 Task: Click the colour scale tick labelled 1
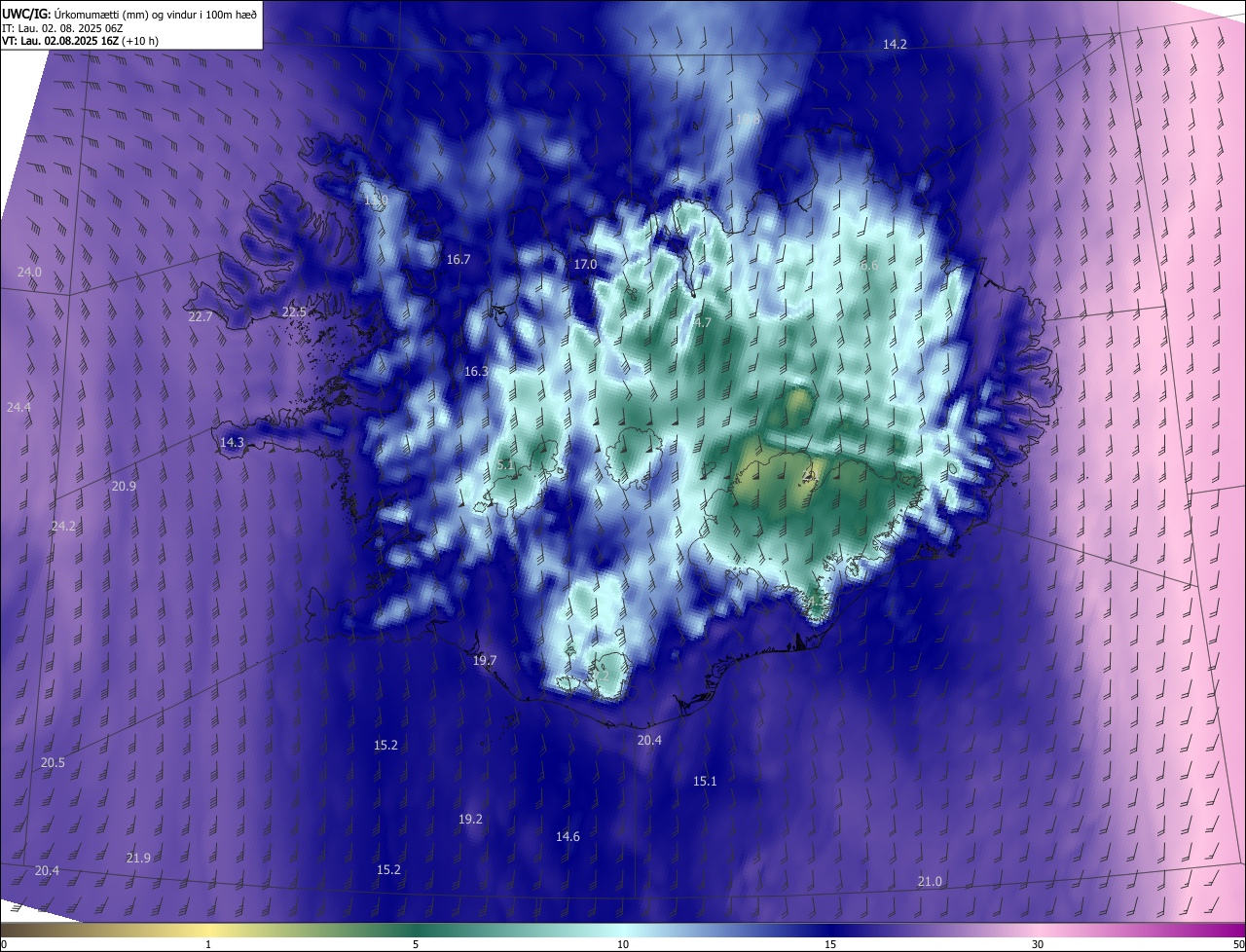tap(208, 944)
